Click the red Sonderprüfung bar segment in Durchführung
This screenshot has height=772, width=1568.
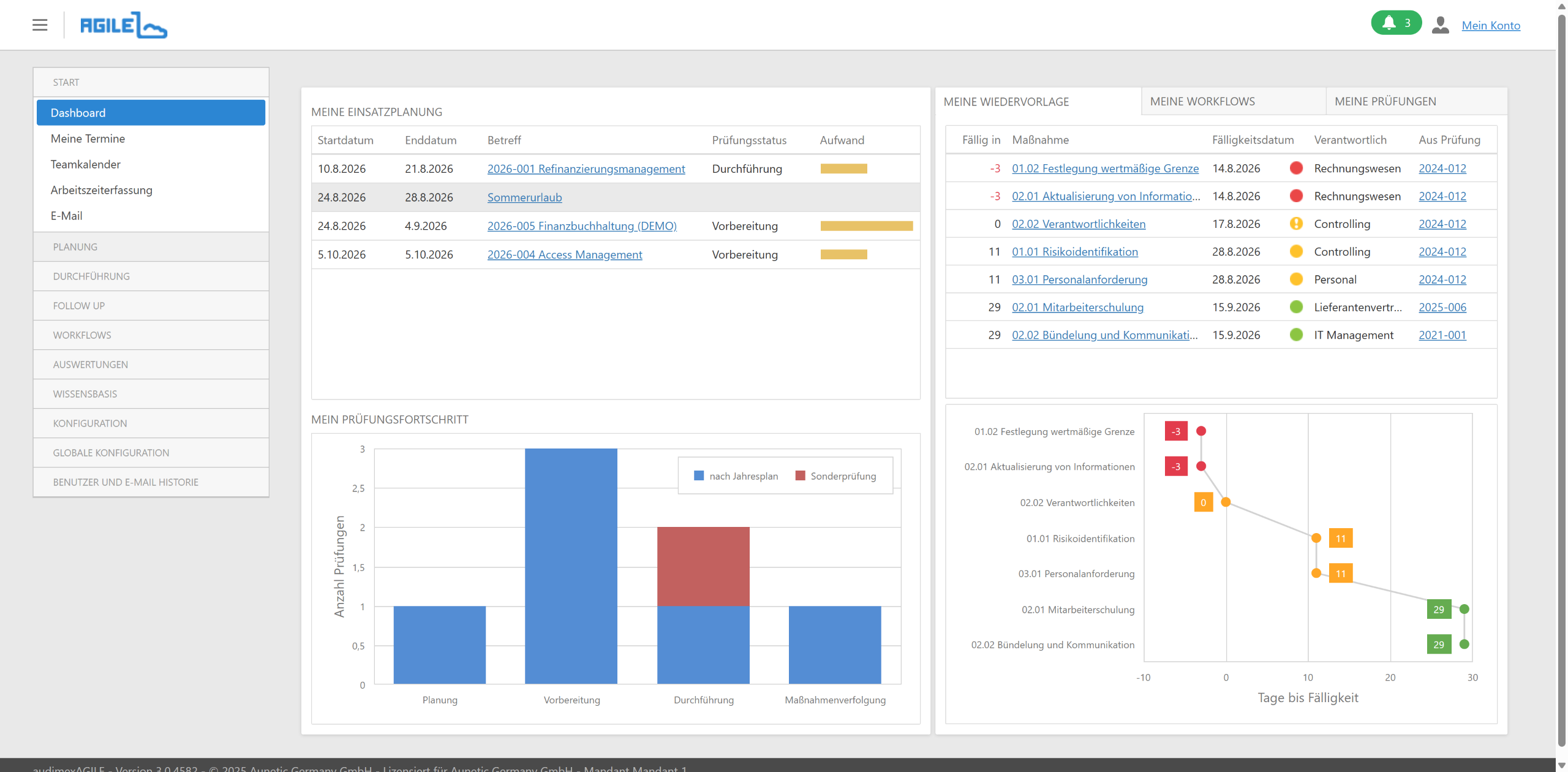(703, 566)
